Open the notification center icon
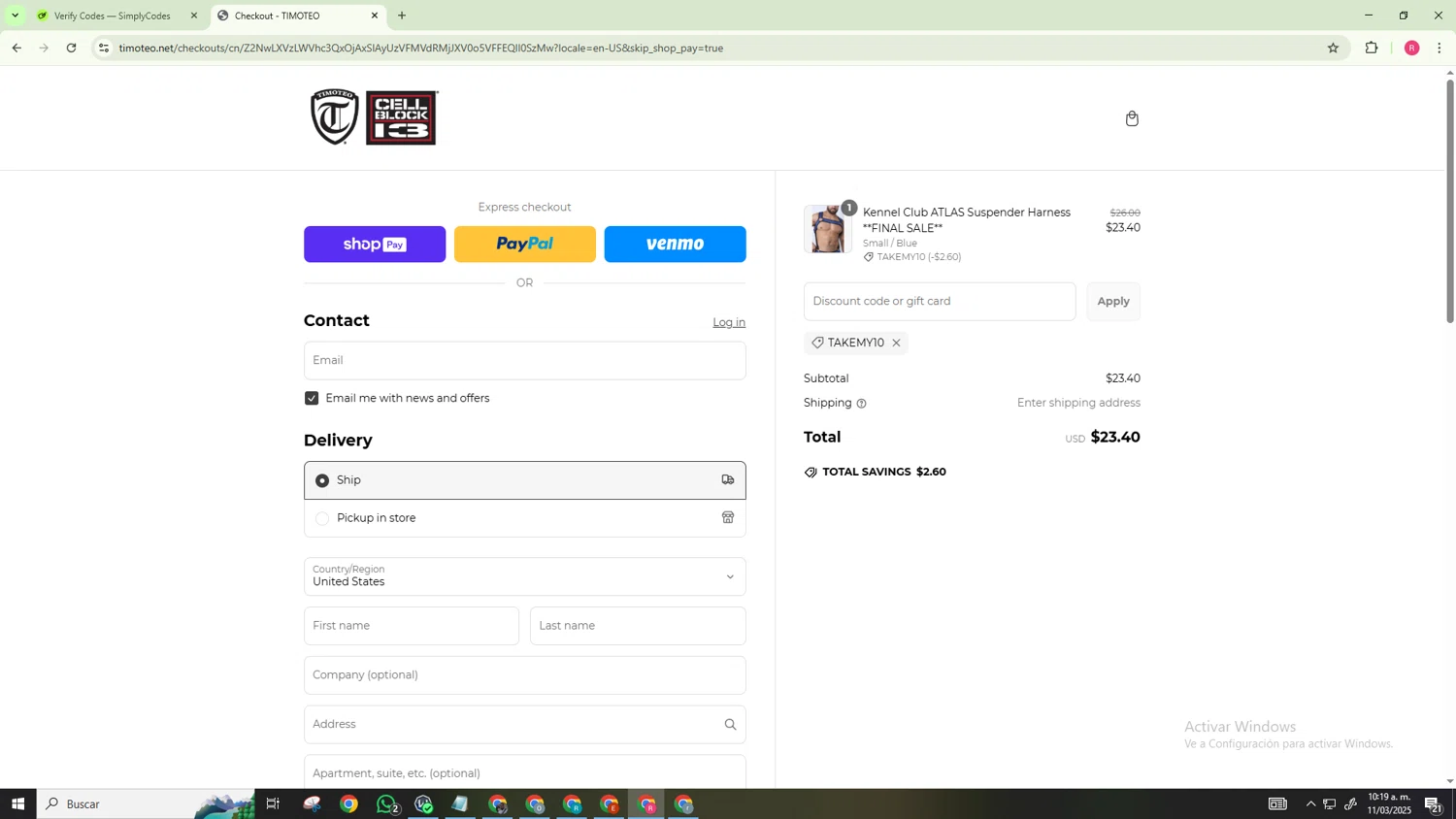 [1433, 803]
